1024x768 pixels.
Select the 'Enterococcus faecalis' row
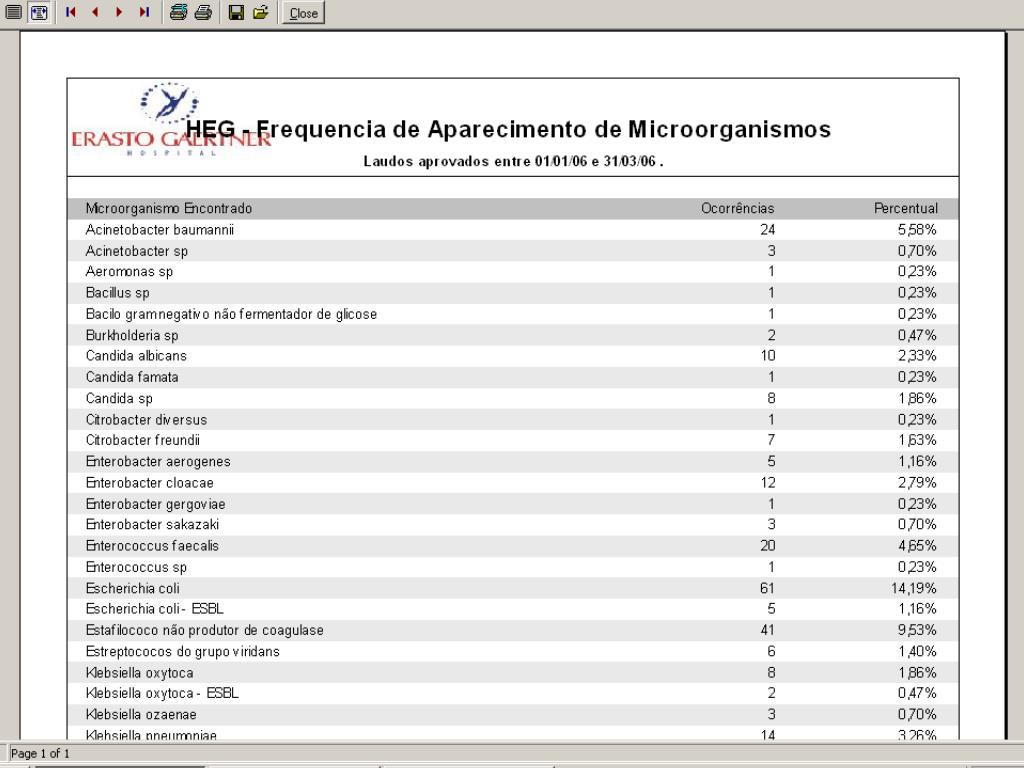point(513,546)
